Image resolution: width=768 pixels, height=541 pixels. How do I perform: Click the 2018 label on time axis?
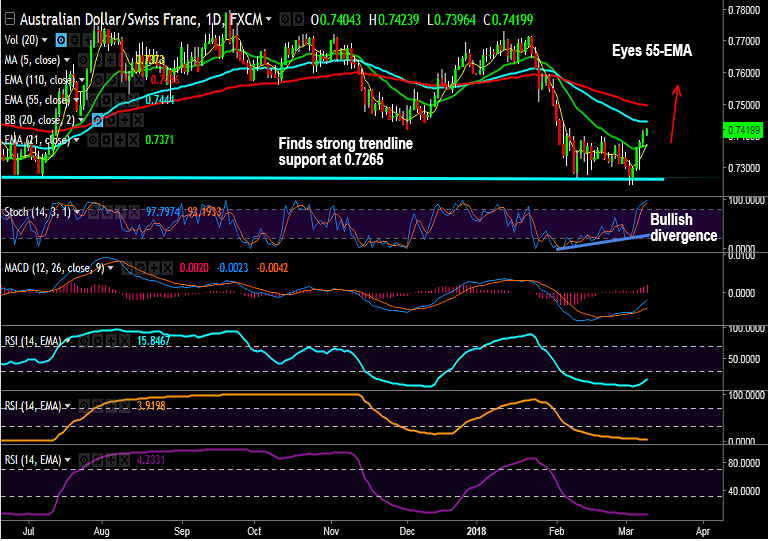477,531
